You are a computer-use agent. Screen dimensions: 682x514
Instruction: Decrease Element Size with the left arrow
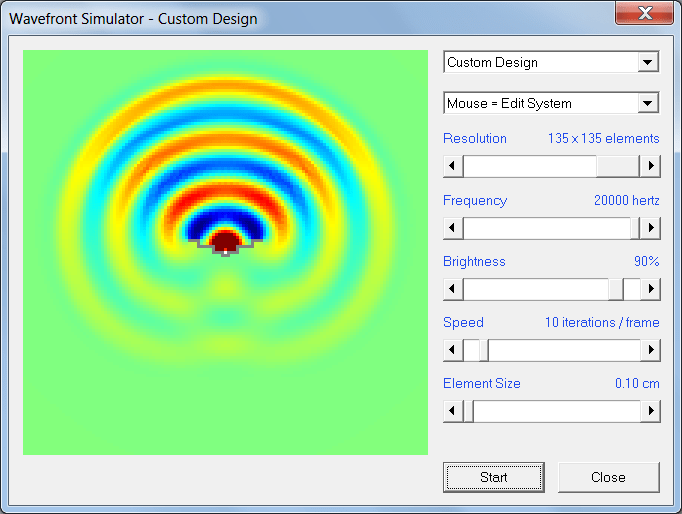pos(453,411)
